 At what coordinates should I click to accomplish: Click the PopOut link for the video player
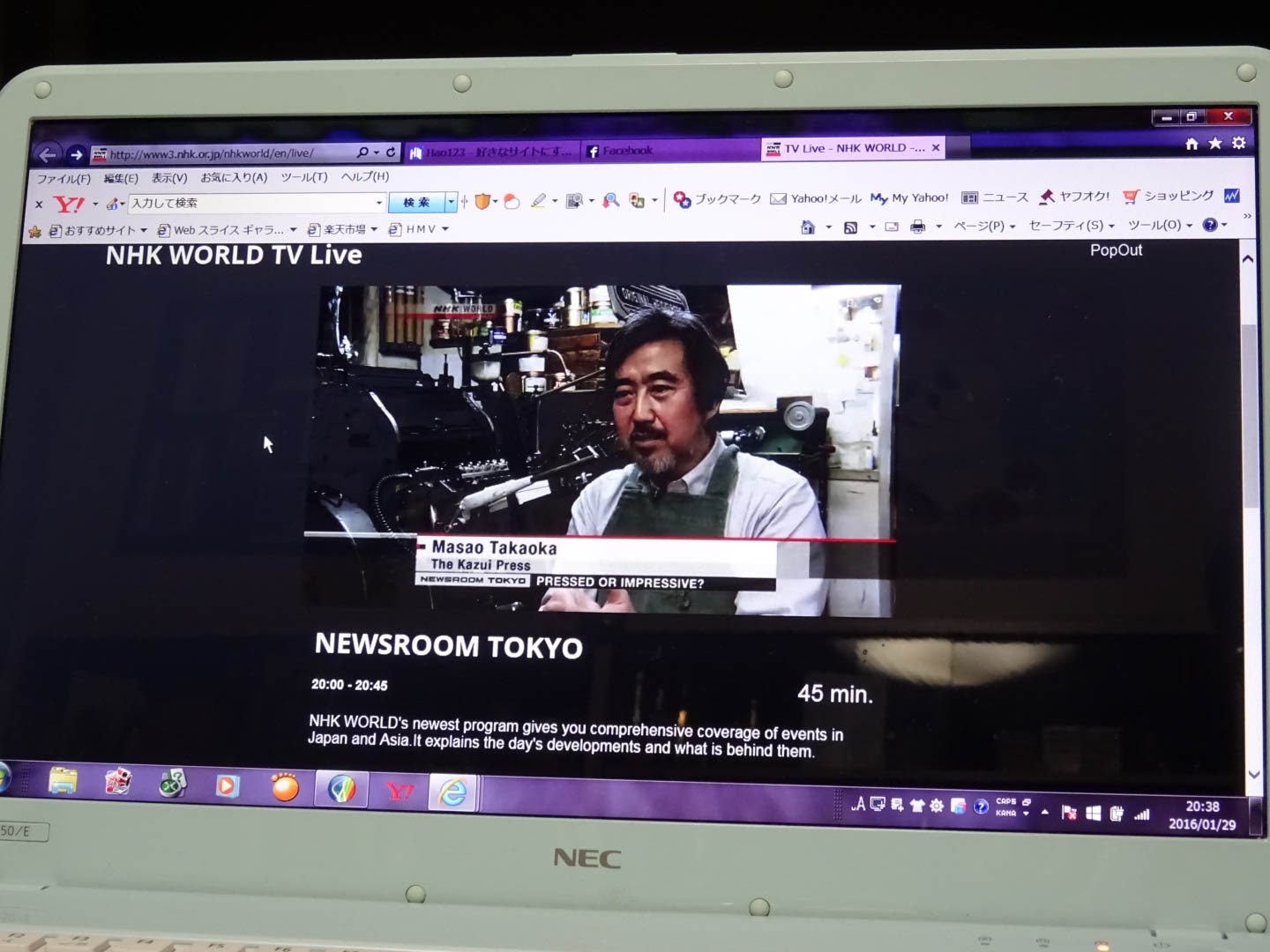click(x=1116, y=250)
